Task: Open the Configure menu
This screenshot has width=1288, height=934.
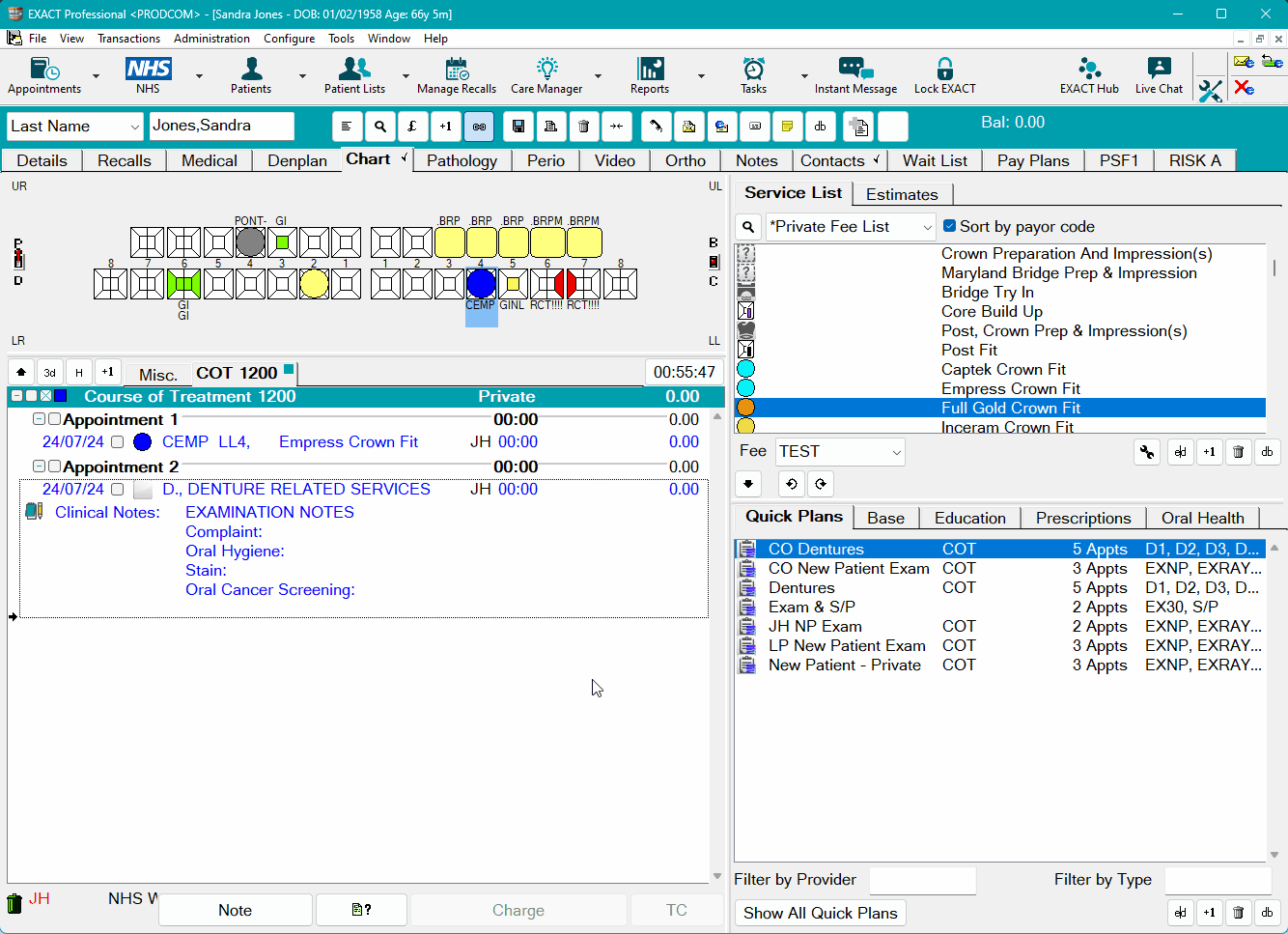Action: tap(289, 39)
